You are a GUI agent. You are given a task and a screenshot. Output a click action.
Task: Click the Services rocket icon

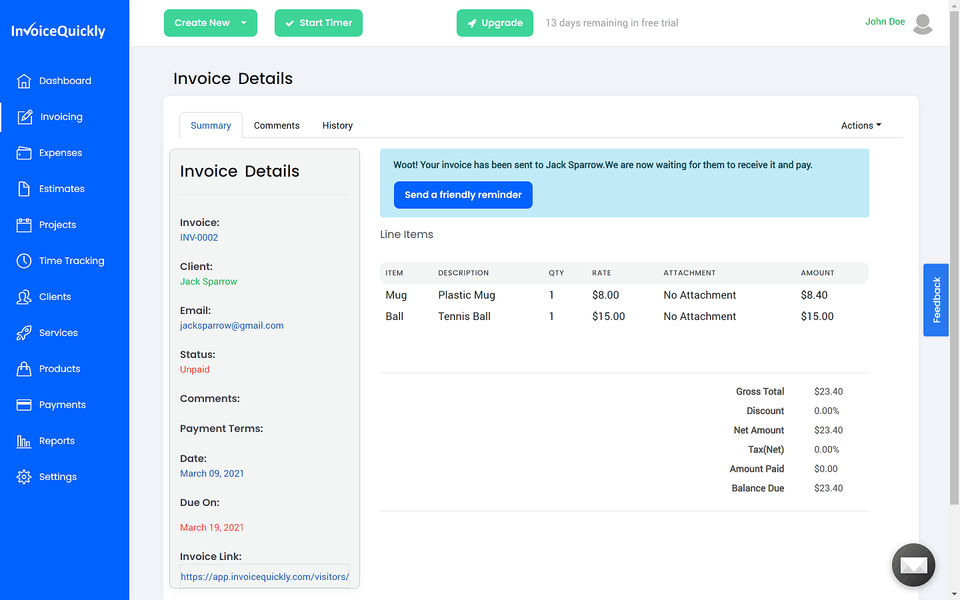(24, 333)
